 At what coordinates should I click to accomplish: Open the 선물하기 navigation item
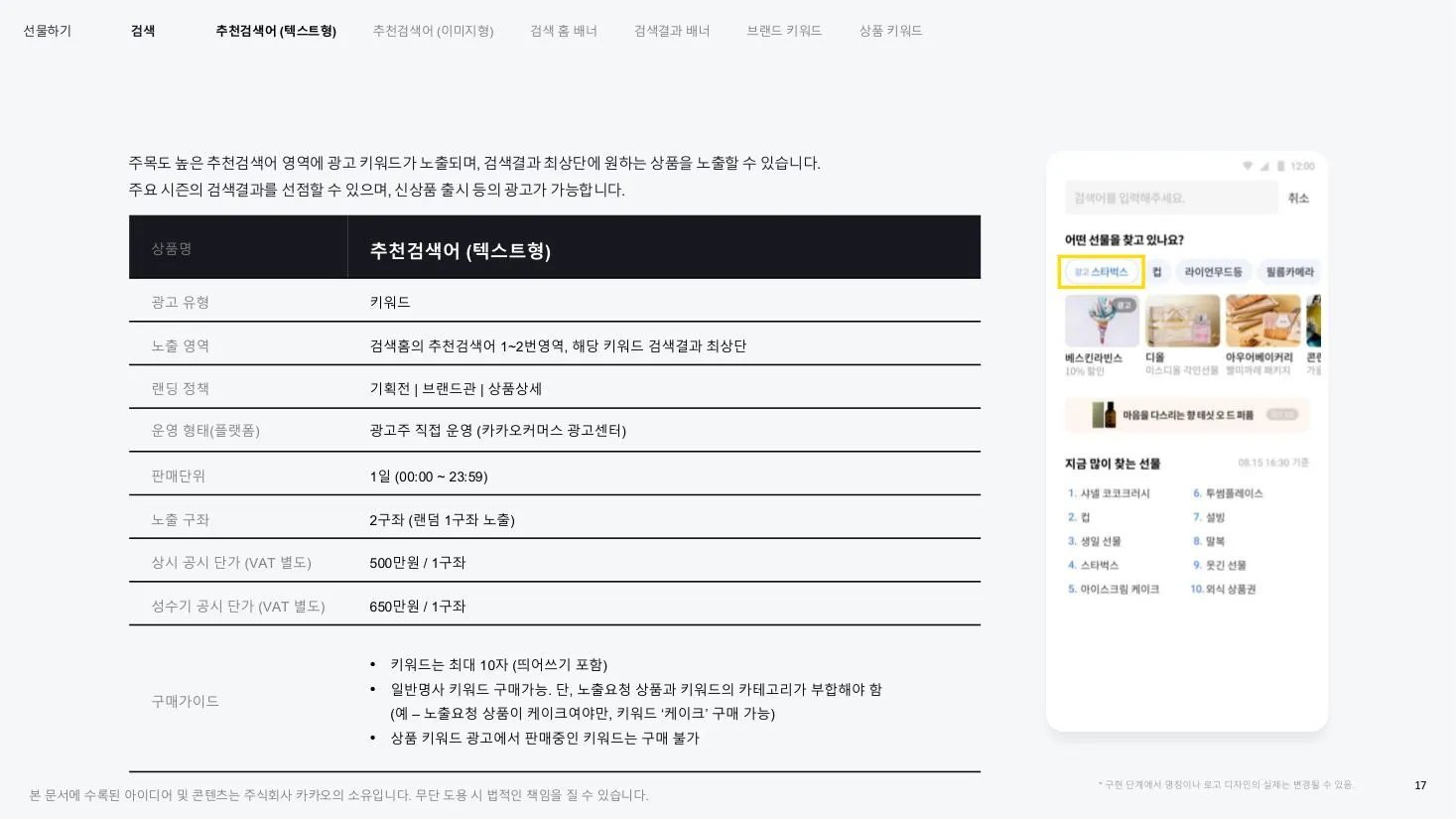click(x=47, y=31)
